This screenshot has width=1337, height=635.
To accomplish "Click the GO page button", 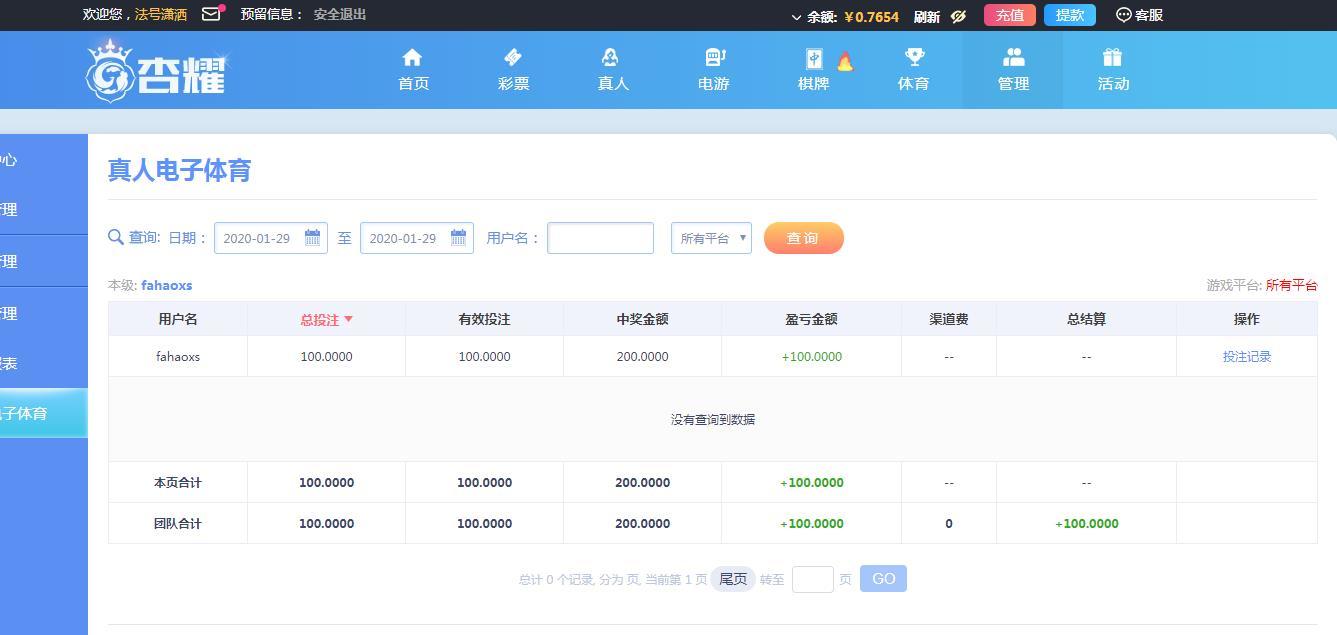I will click(883, 579).
